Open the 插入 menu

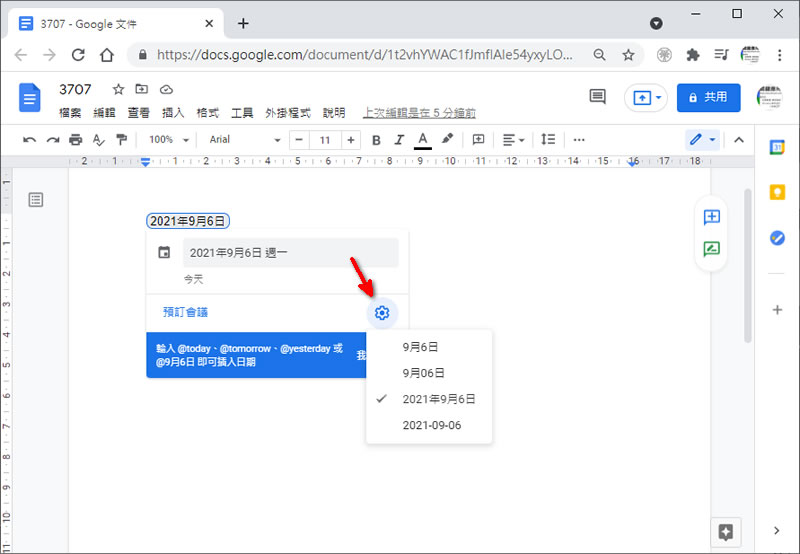[173, 113]
